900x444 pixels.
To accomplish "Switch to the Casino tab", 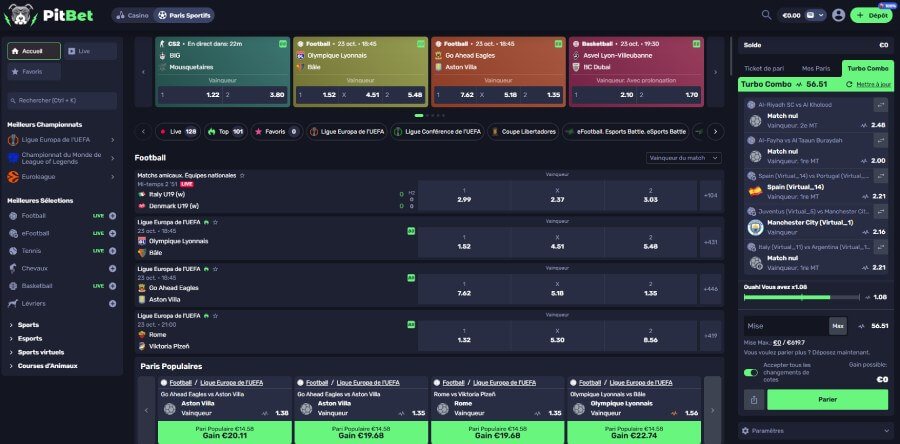I will (132, 15).
